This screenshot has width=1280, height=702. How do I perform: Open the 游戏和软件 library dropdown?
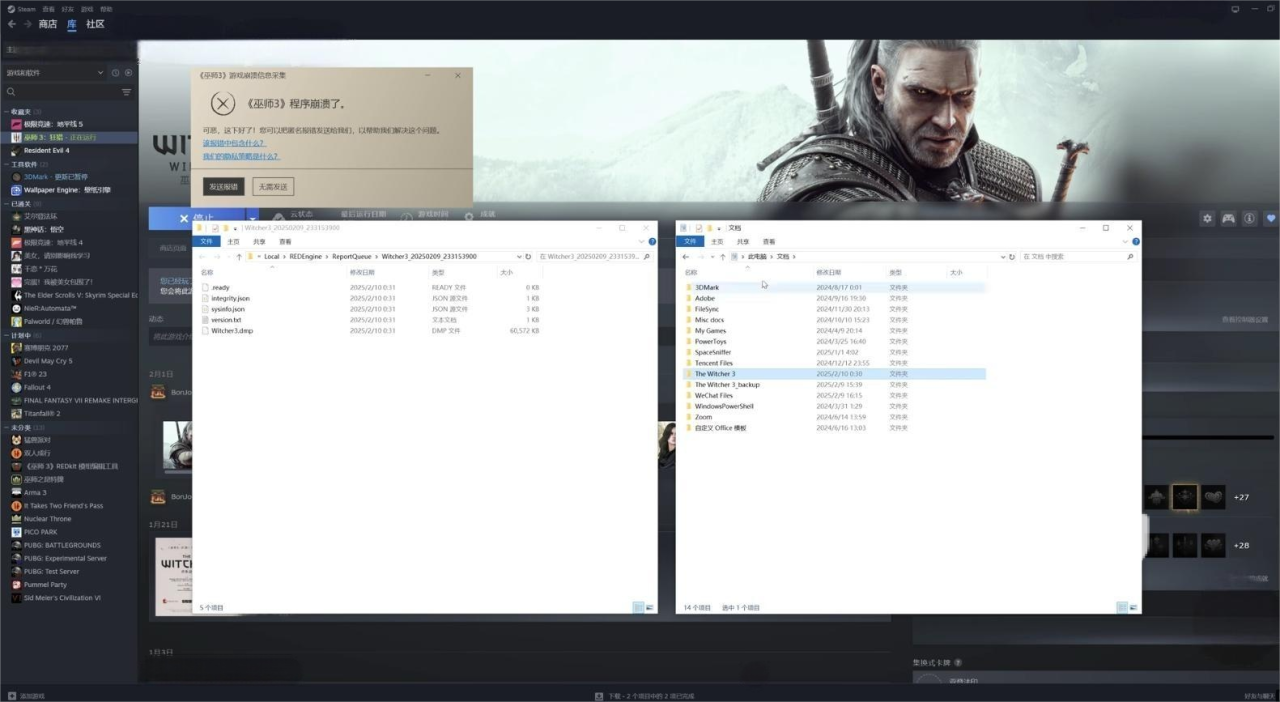(55, 73)
